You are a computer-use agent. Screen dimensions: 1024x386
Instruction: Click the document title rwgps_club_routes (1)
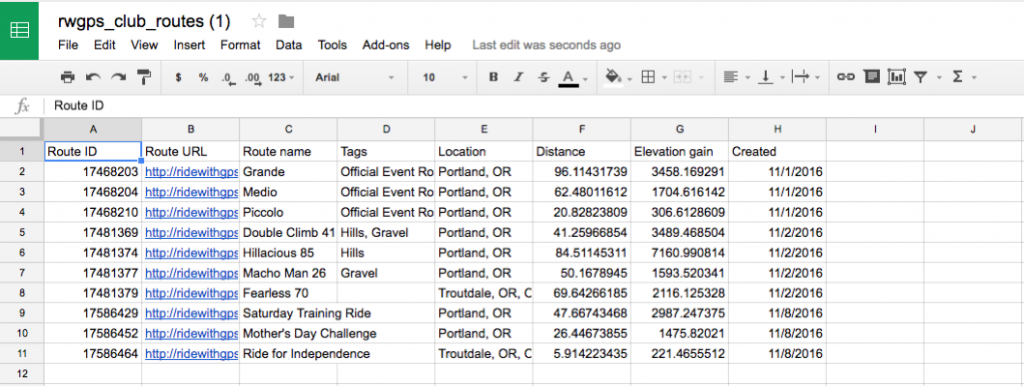coord(144,22)
